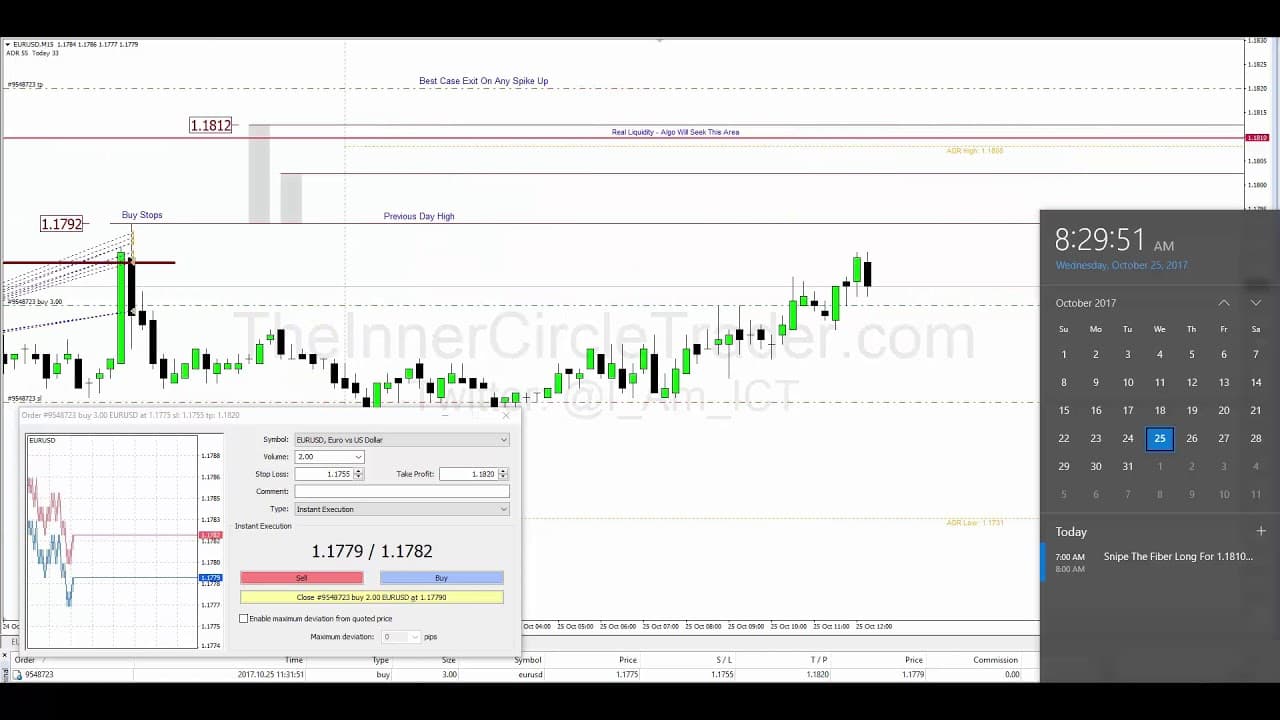Click yellow Close #9548723 buy 2.00 button
Screen dimensions: 1280x720
coord(372,597)
